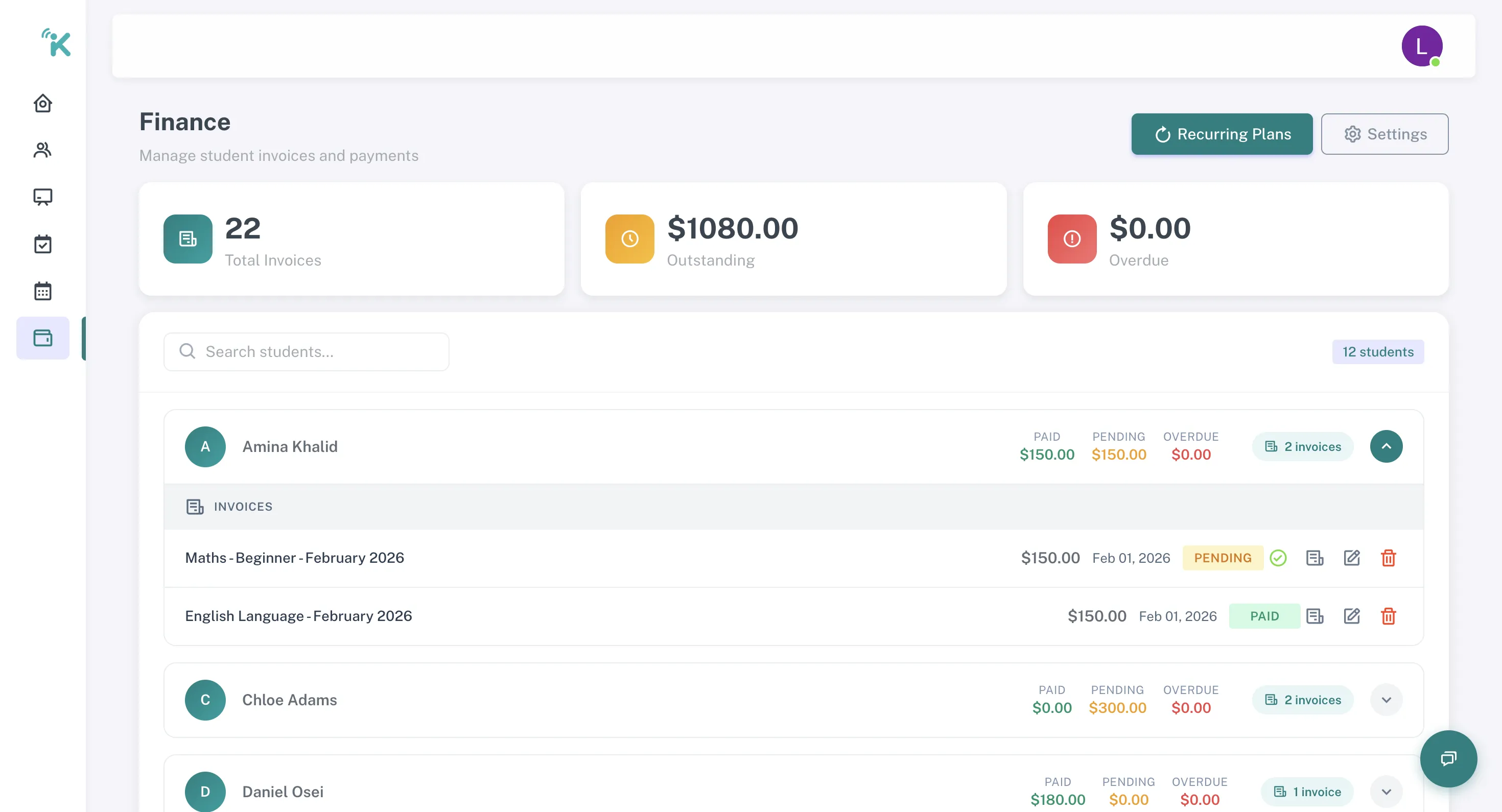Image resolution: width=1502 pixels, height=812 pixels.
Task: Open the Calendar schedule from the sidebar
Action: (42, 290)
